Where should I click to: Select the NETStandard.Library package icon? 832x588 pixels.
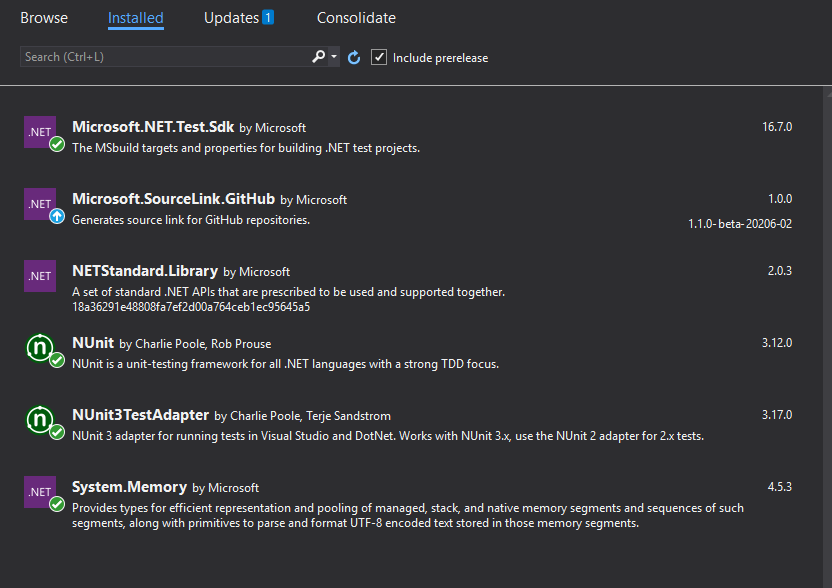40,275
